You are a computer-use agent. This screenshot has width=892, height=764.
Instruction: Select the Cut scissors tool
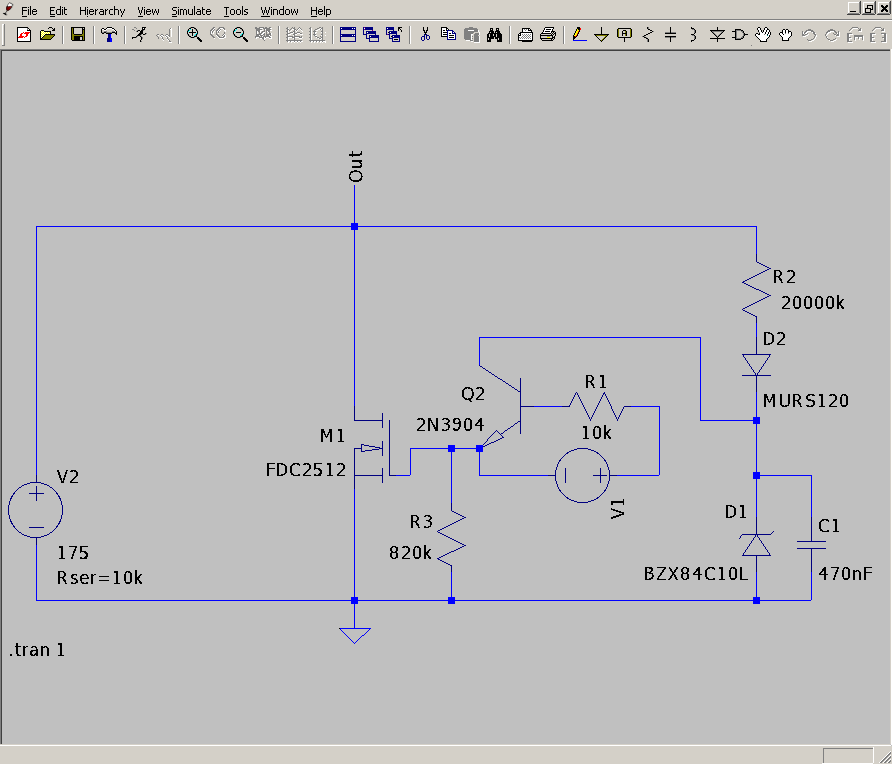pyautogui.click(x=425, y=35)
